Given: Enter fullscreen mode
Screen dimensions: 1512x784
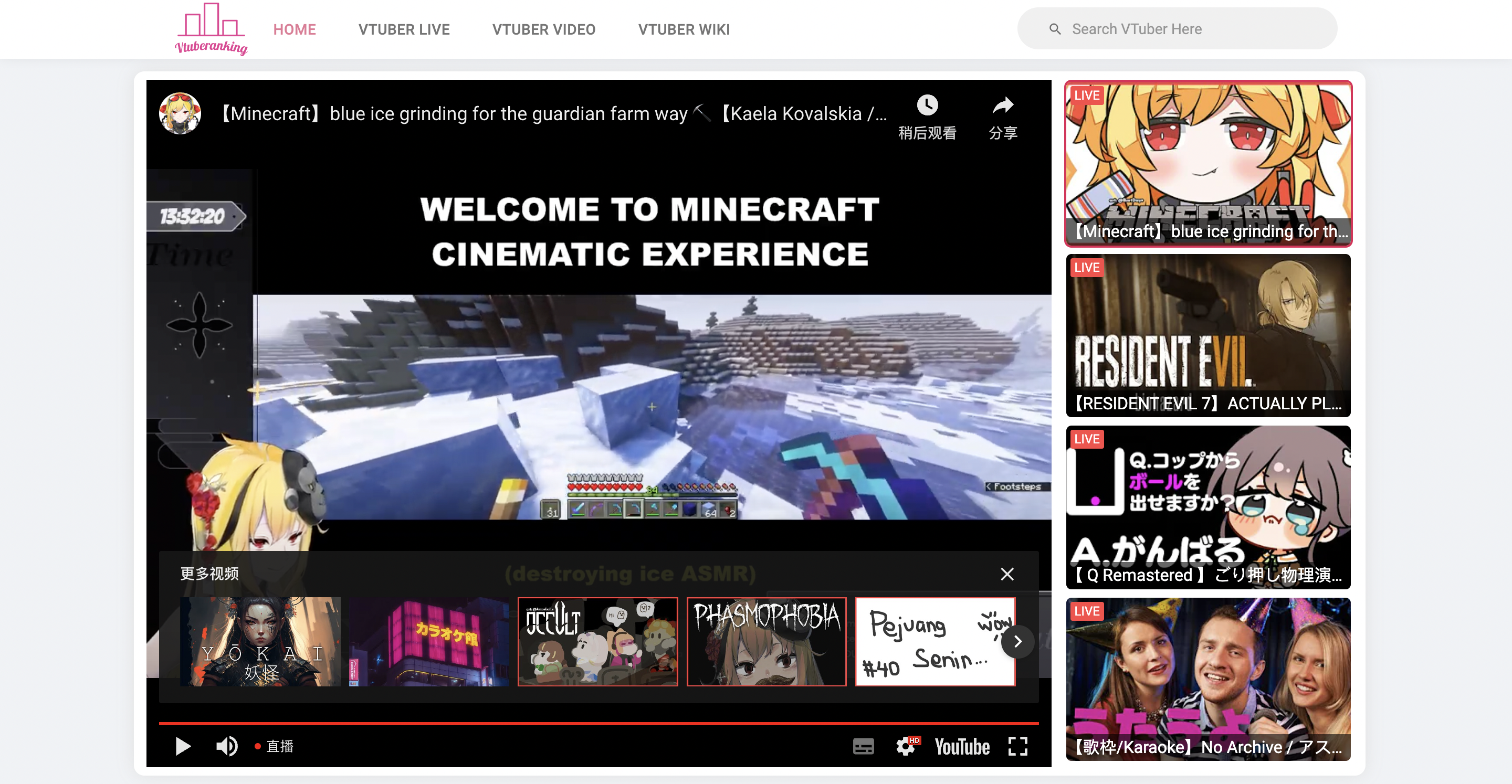Looking at the screenshot, I should pyautogui.click(x=1017, y=746).
